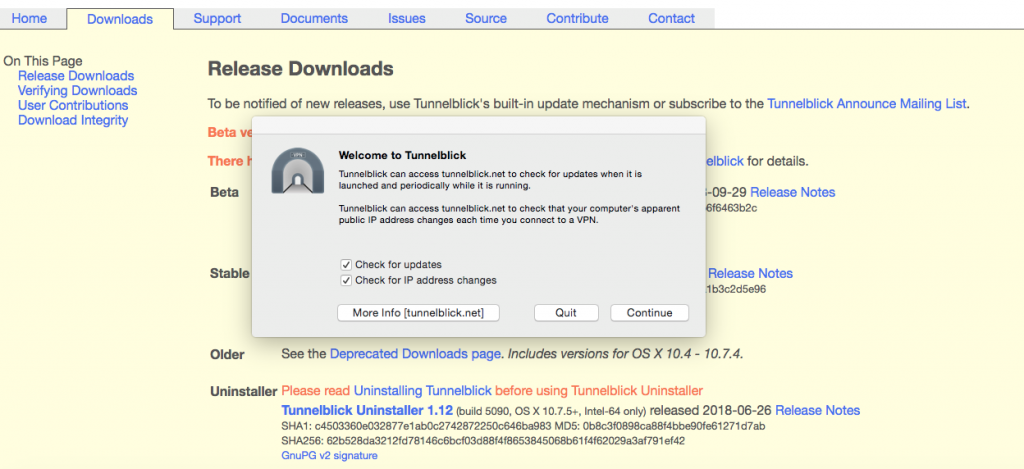Jump to Verifying Downloads sidebar link
The width and height of the screenshot is (1024, 469).
click(77, 91)
